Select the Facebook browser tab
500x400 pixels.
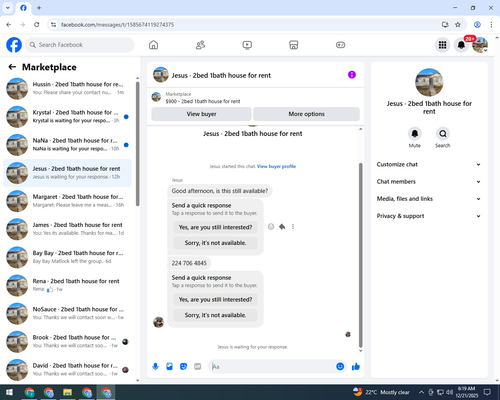tap(23, 8)
